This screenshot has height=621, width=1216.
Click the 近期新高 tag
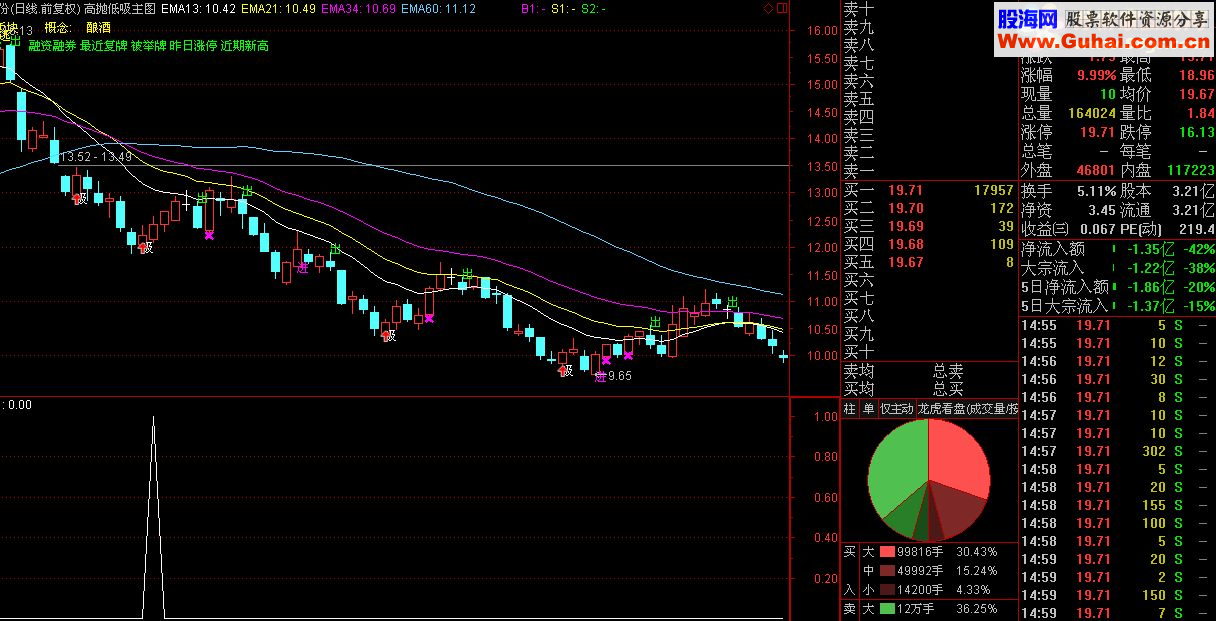click(x=245, y=46)
